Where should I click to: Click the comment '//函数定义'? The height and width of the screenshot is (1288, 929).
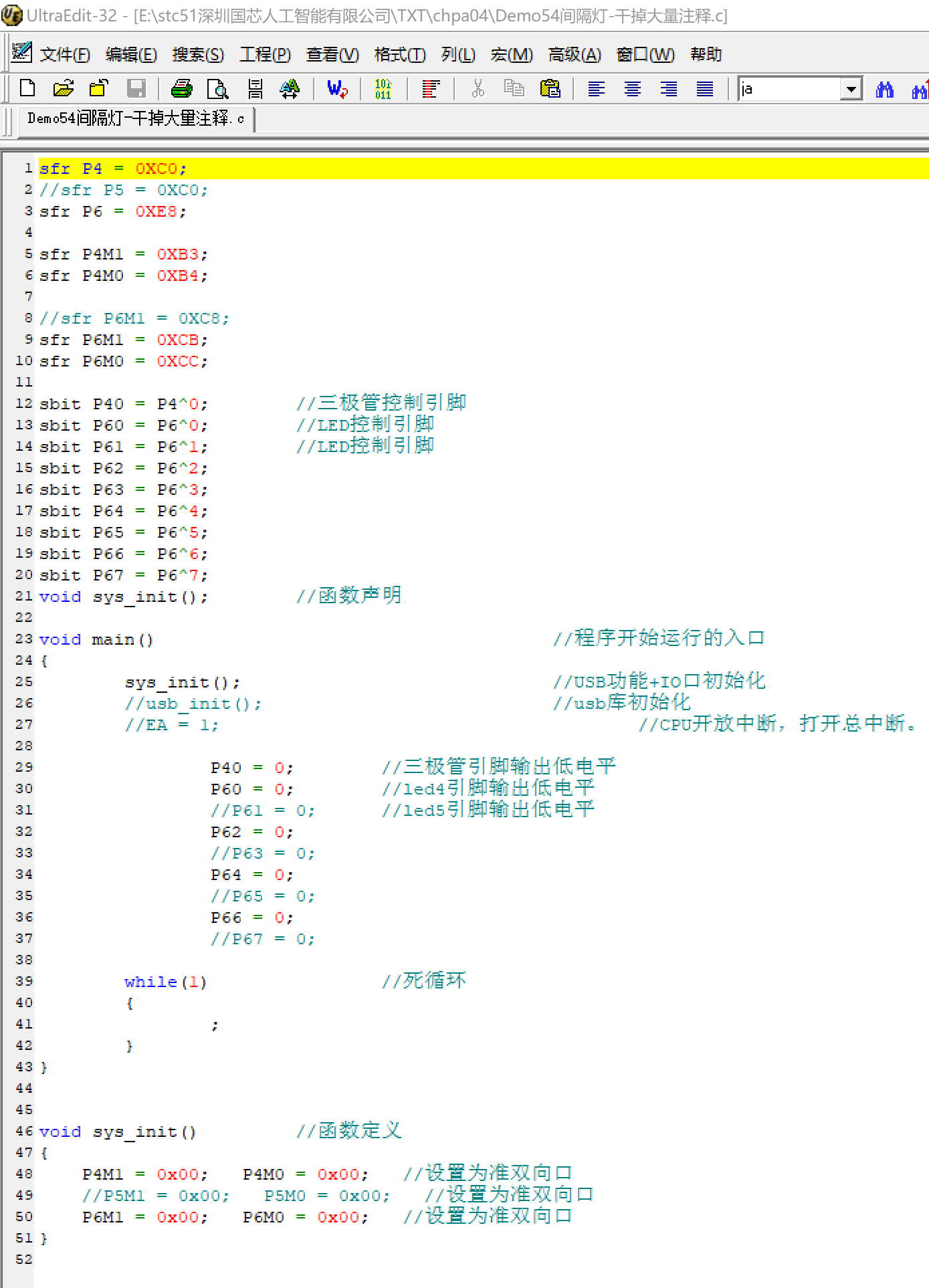pos(349,1130)
